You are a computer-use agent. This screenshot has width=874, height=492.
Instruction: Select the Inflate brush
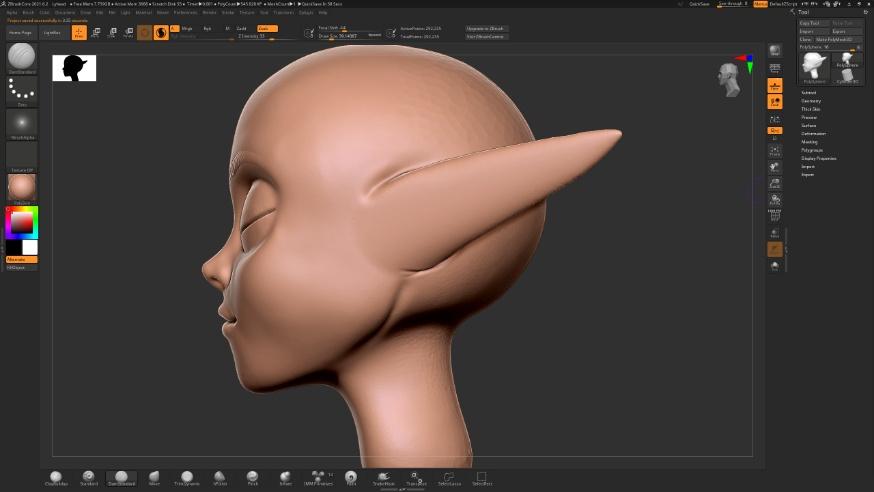click(x=285, y=478)
